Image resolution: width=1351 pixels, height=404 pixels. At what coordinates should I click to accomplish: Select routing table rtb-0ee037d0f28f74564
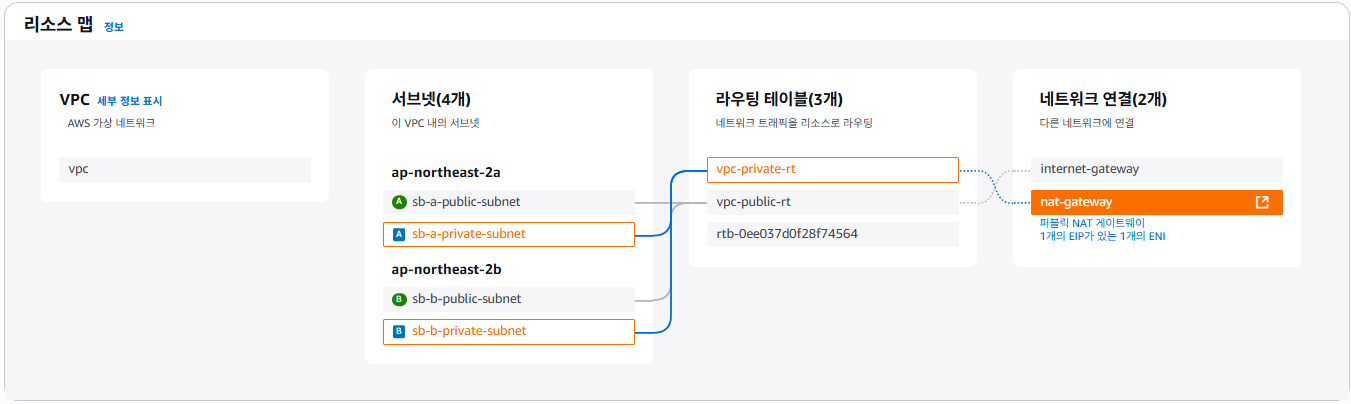[x=833, y=234]
